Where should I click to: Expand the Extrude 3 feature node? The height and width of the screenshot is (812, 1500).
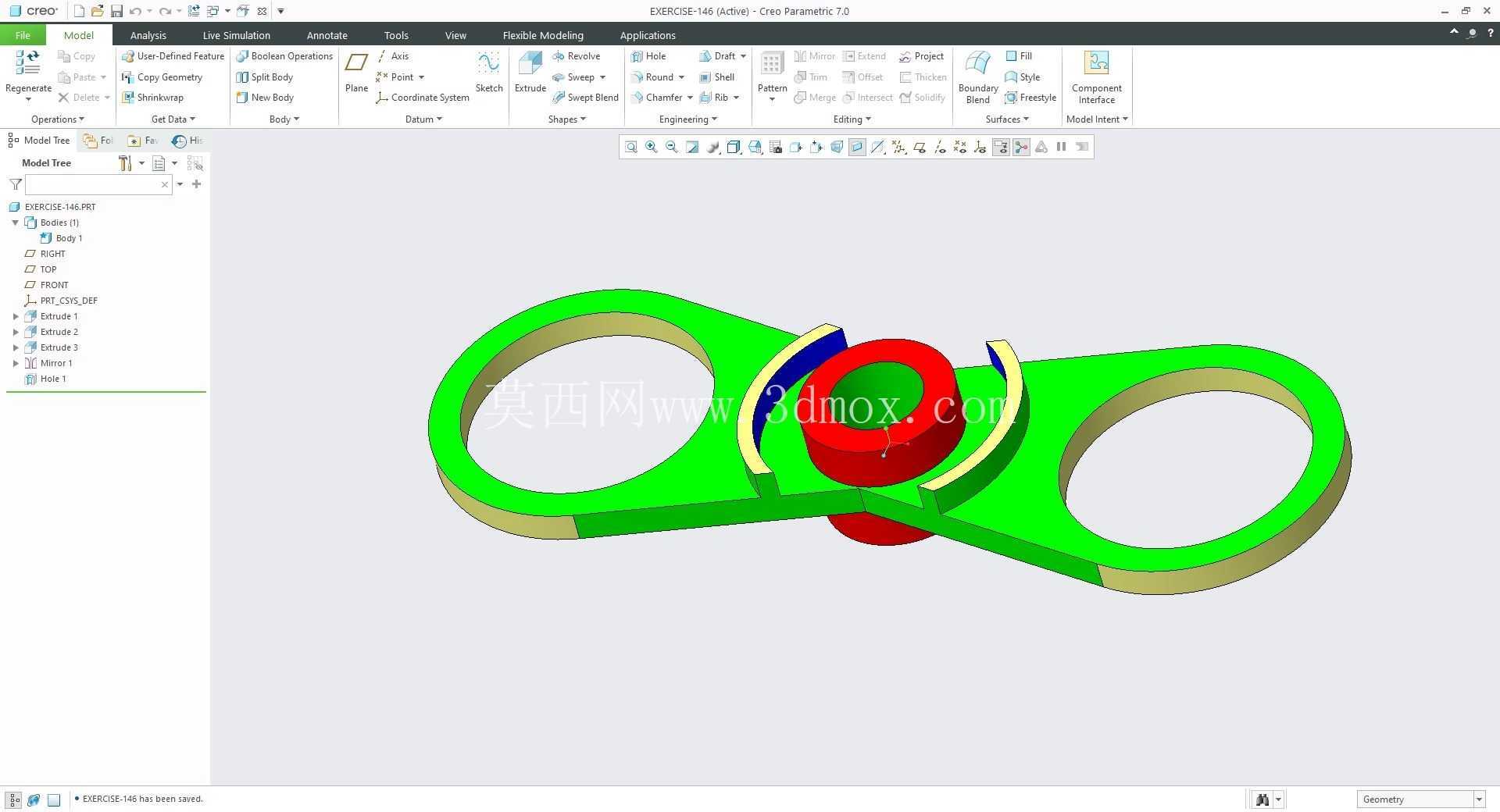[16, 347]
